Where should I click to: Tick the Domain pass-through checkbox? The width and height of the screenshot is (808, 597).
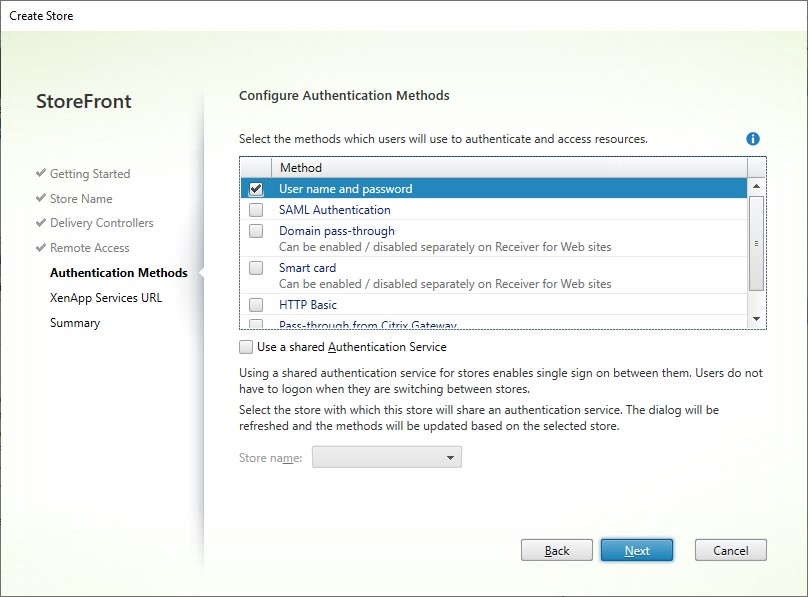click(x=256, y=231)
